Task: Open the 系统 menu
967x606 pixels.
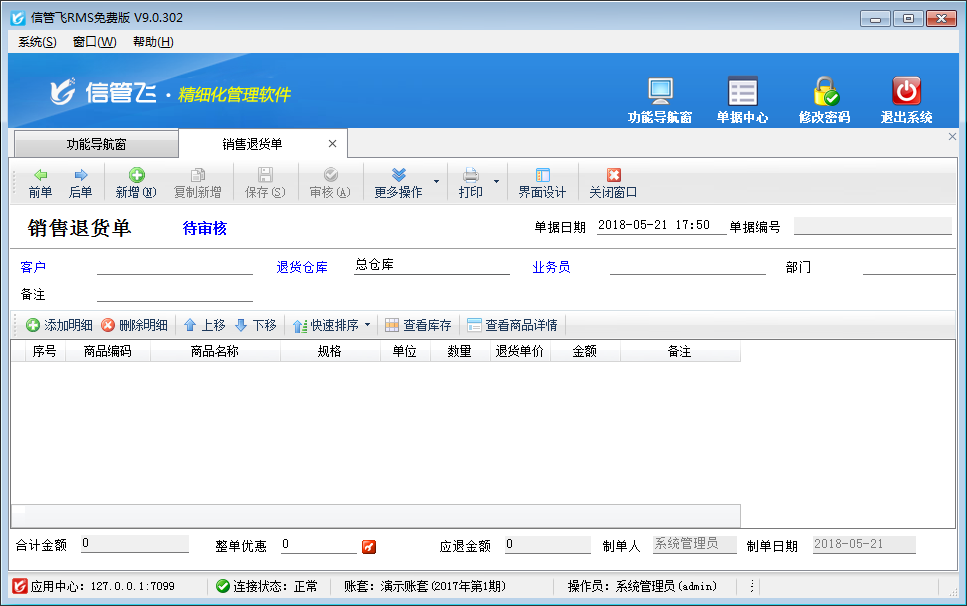Action: tap(37, 42)
